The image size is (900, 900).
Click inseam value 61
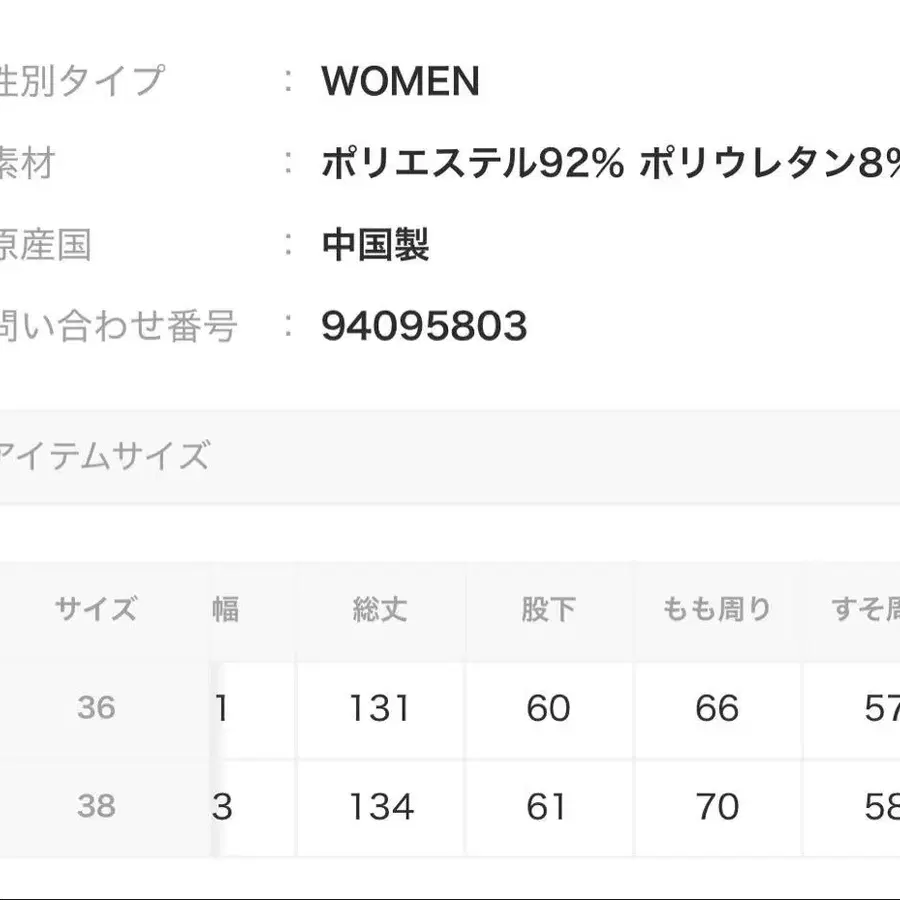(547, 807)
